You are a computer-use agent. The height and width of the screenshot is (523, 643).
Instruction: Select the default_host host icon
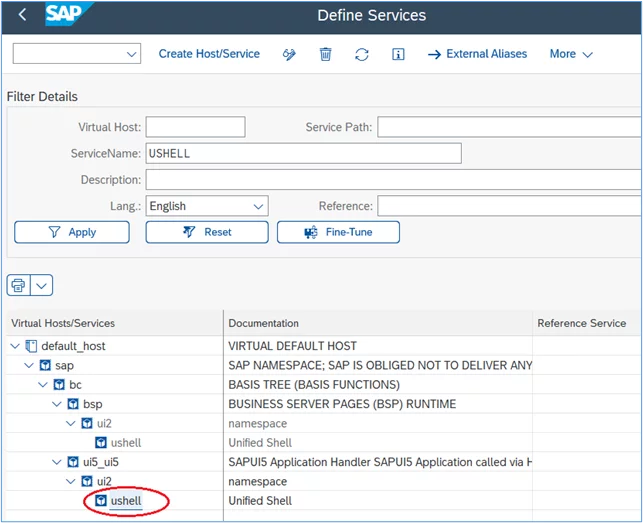(x=31, y=346)
